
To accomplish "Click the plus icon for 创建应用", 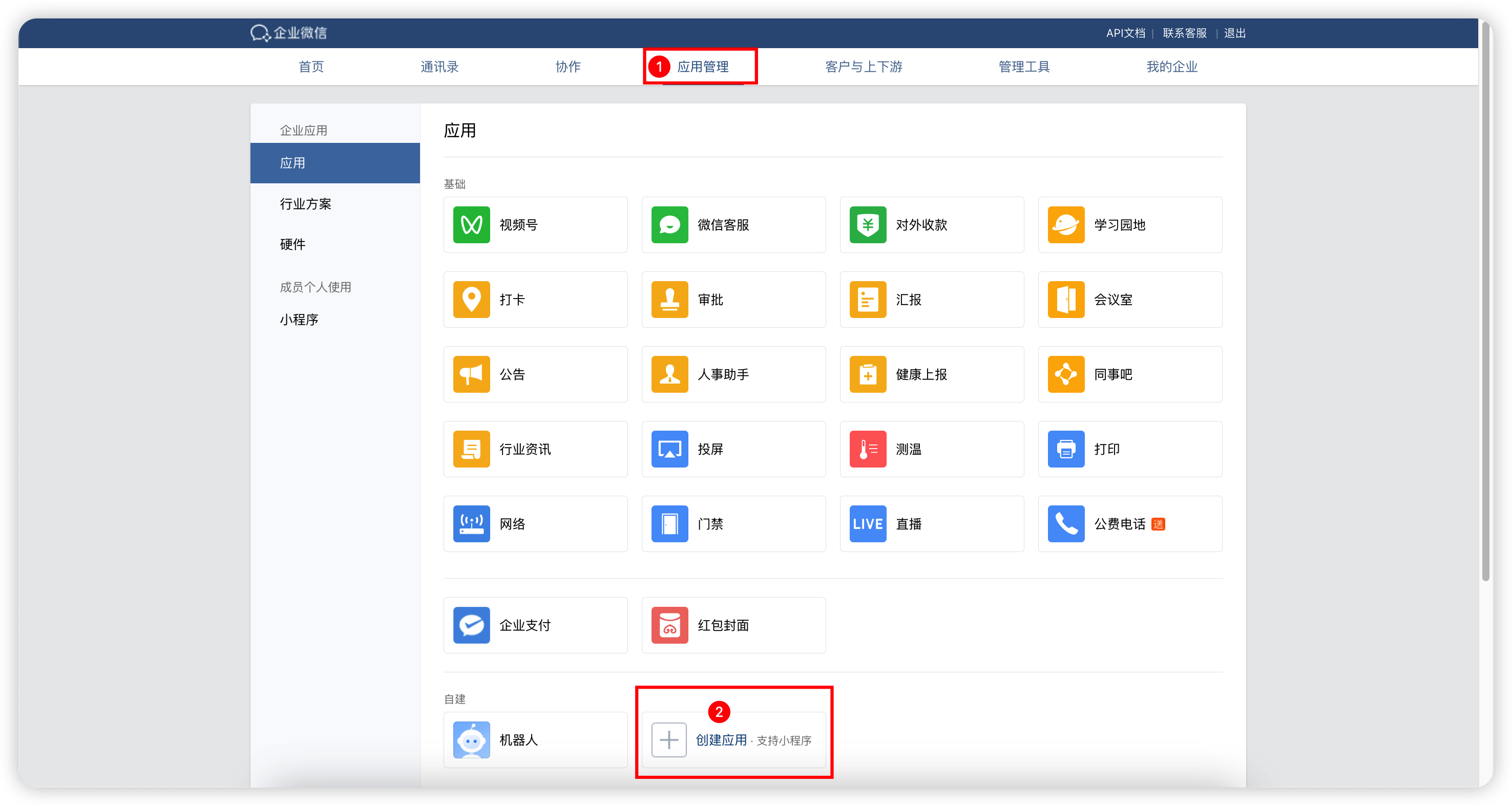I will (x=669, y=740).
